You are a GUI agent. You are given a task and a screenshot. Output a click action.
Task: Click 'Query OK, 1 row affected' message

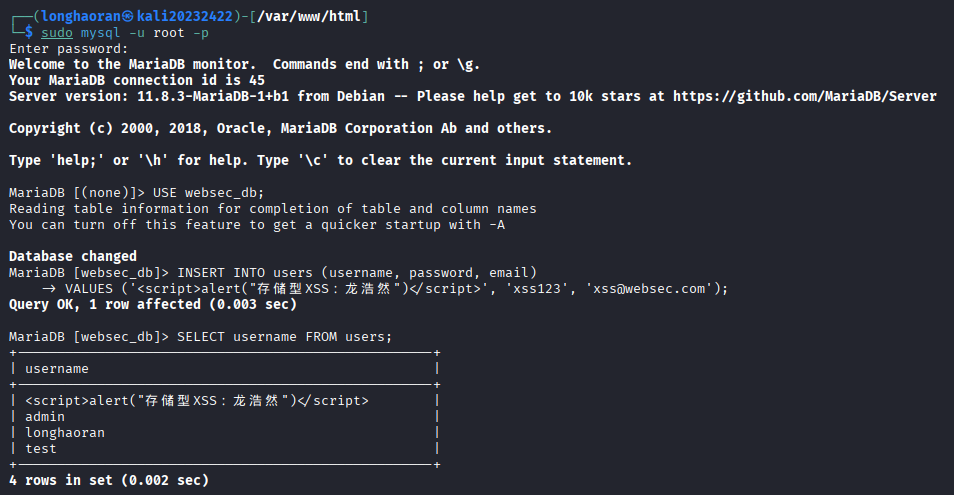tap(153, 304)
